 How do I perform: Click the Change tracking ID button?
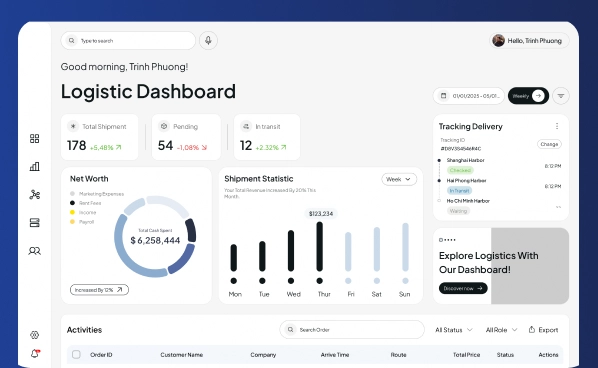click(549, 144)
